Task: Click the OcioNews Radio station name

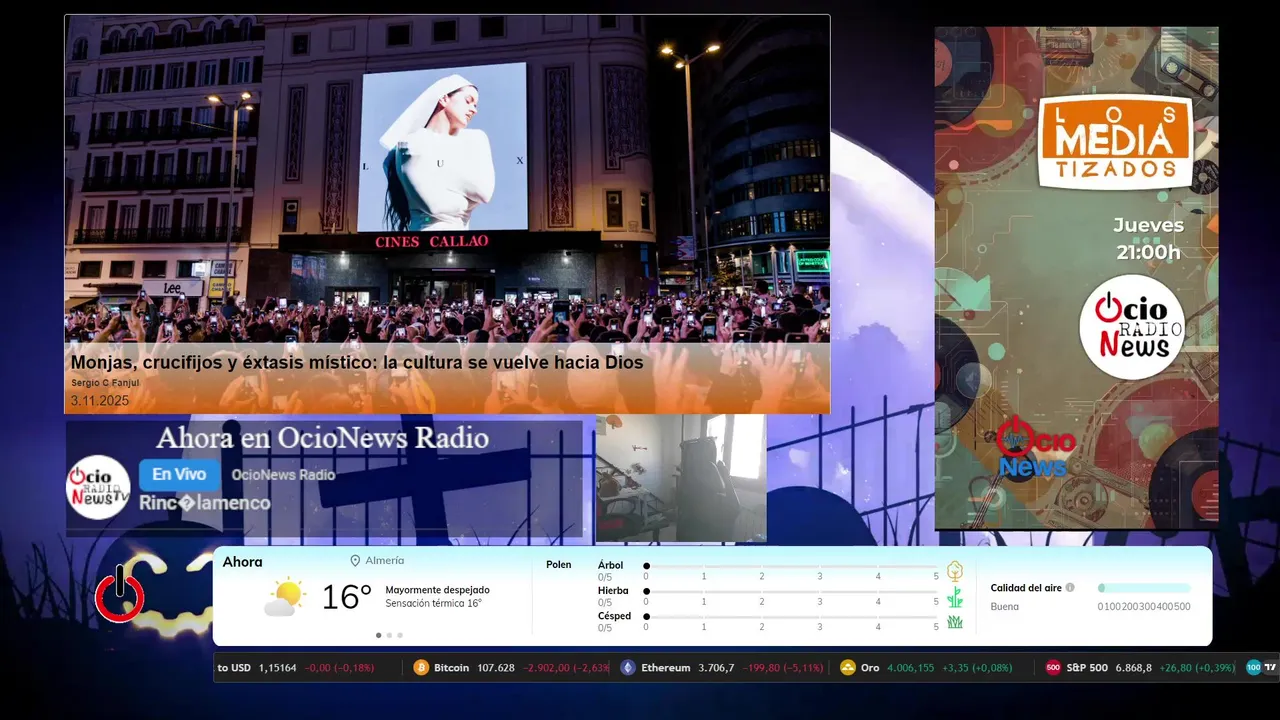Action: pyautogui.click(x=283, y=475)
